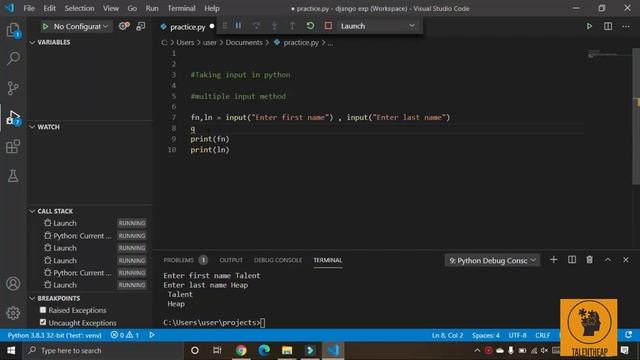Change indentation via Spaces: 4
Screen dimensions: 640x360
pyautogui.click(x=486, y=335)
